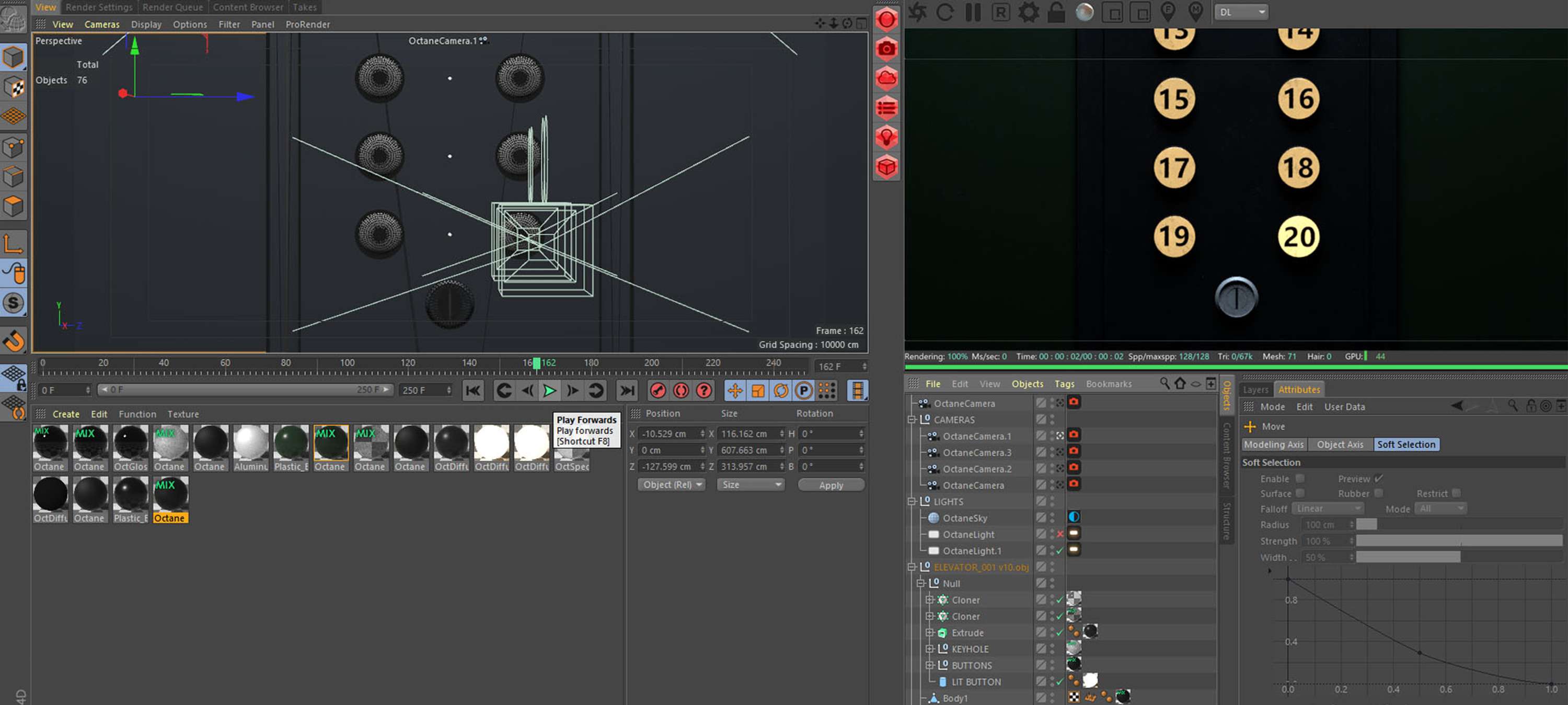Open the Content Browser tab at the top
The height and width of the screenshot is (705, 1568).
pyautogui.click(x=248, y=7)
